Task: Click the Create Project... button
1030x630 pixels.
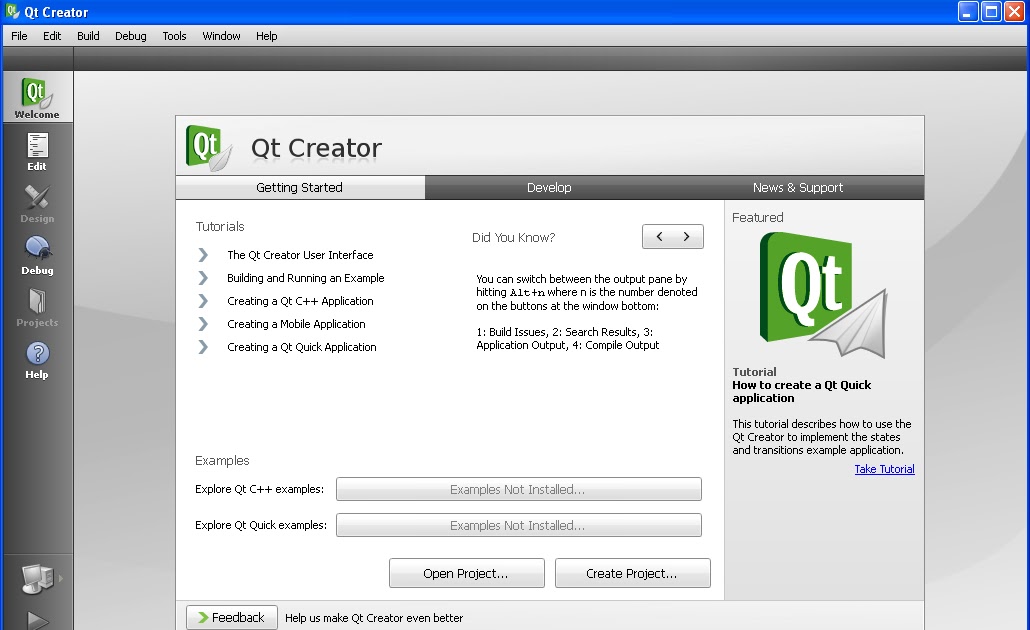Action: pyautogui.click(x=632, y=574)
